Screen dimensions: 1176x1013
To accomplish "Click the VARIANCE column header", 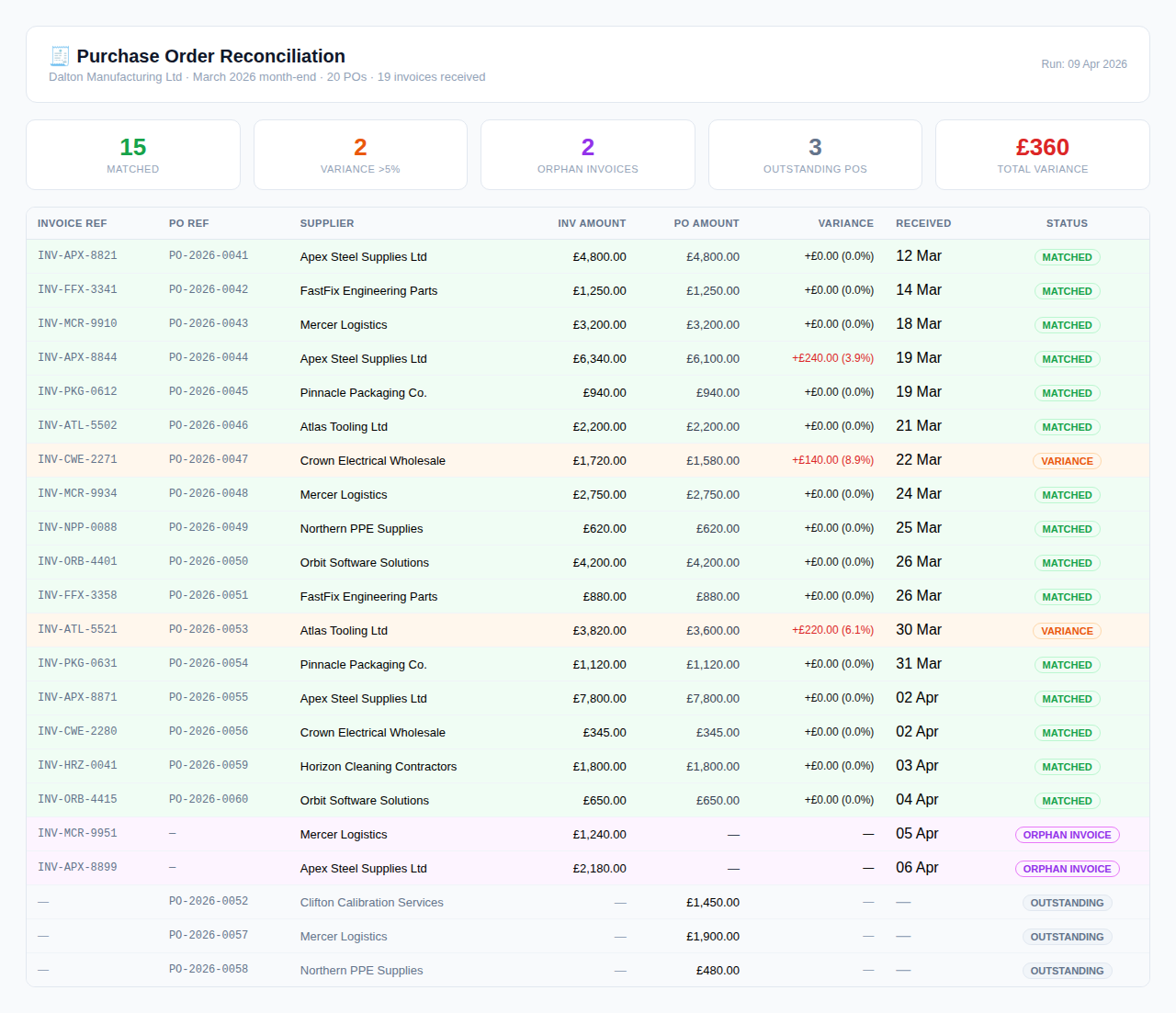I will point(845,223).
